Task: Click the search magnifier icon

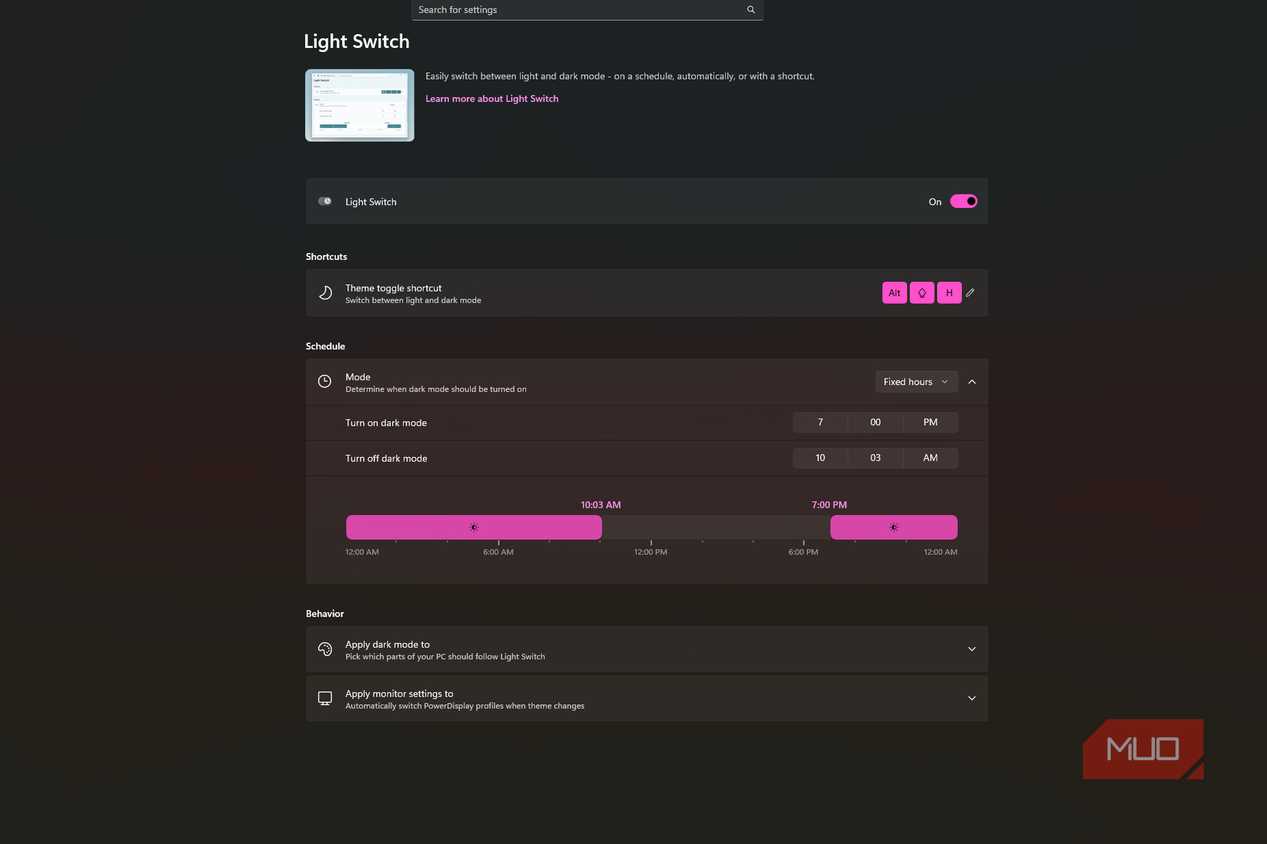Action: click(x=751, y=10)
